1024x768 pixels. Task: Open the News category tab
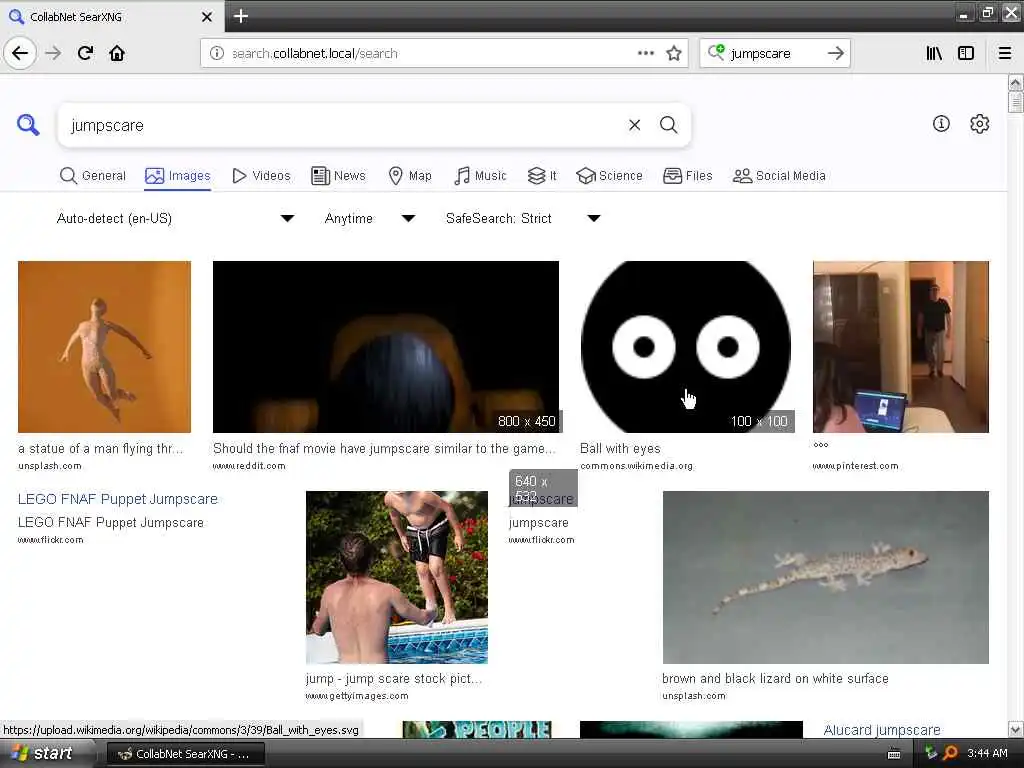(x=338, y=176)
